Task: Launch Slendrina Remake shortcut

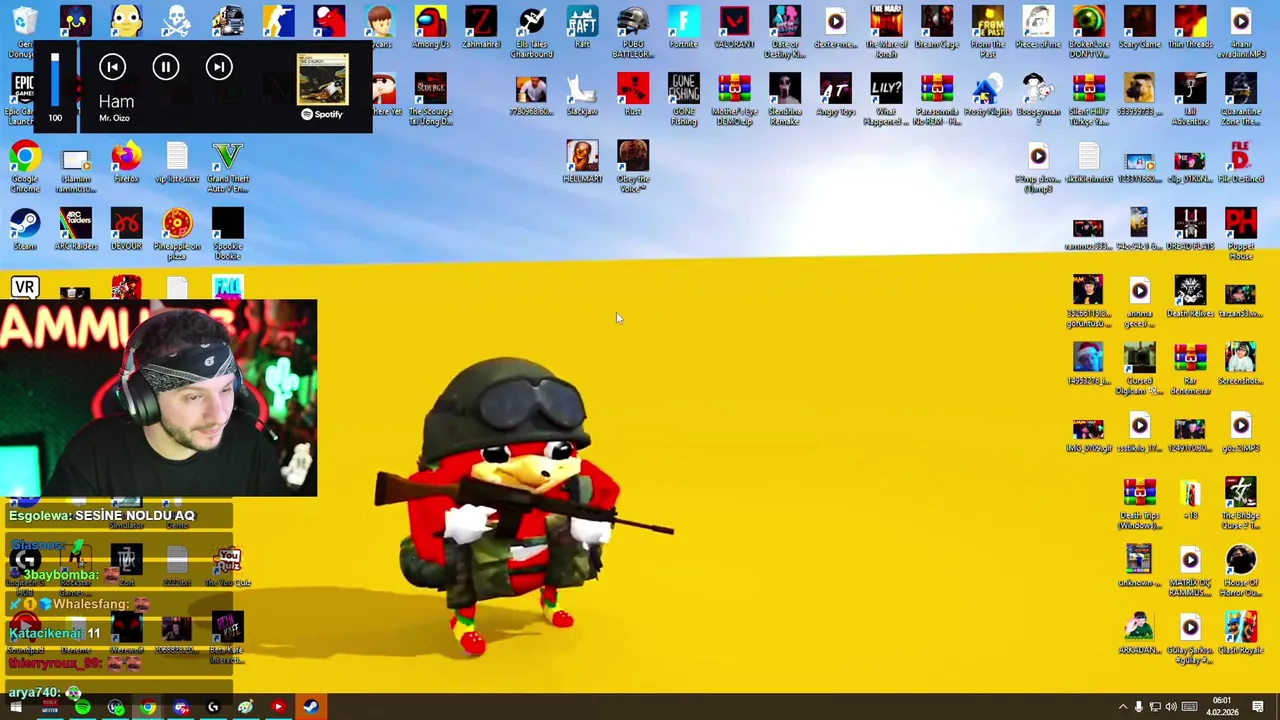Action: click(785, 98)
